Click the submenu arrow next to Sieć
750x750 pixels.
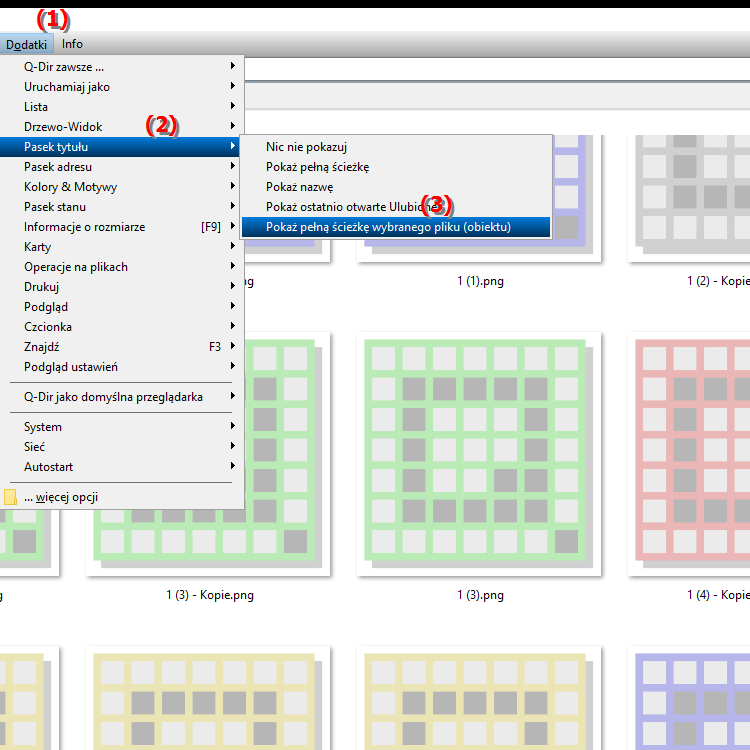click(232, 446)
